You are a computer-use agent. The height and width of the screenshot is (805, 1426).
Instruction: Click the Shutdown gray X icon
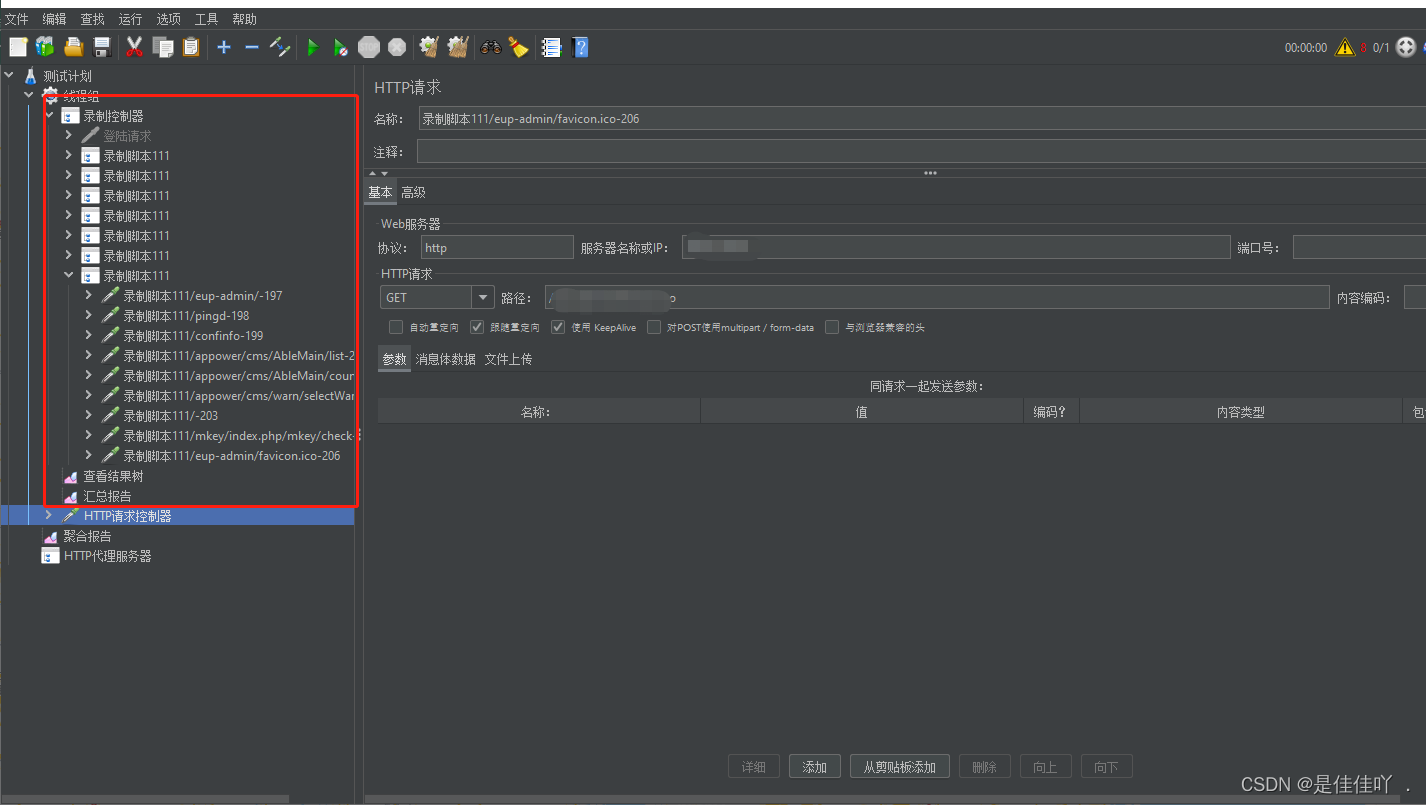[x=397, y=47]
